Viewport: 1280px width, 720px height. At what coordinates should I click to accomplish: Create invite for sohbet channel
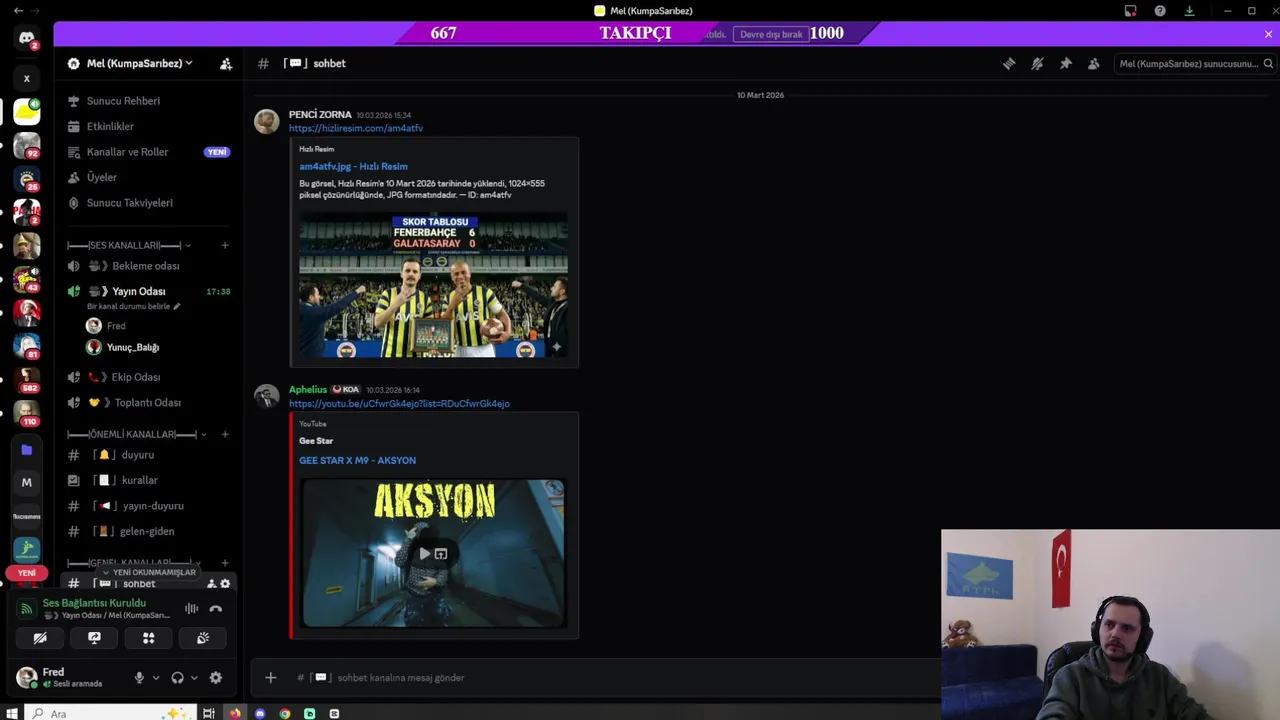211,584
